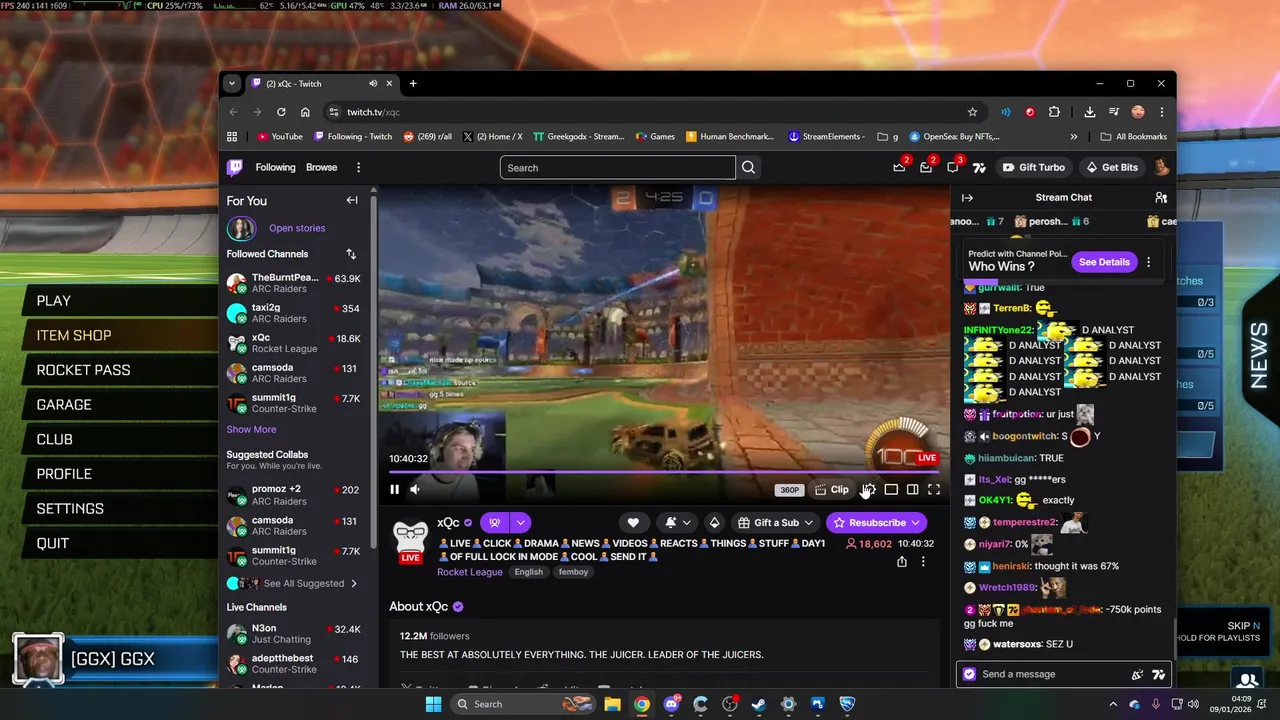Open the stream more-options vertical dots
The height and width of the screenshot is (720, 1280).
click(923, 562)
